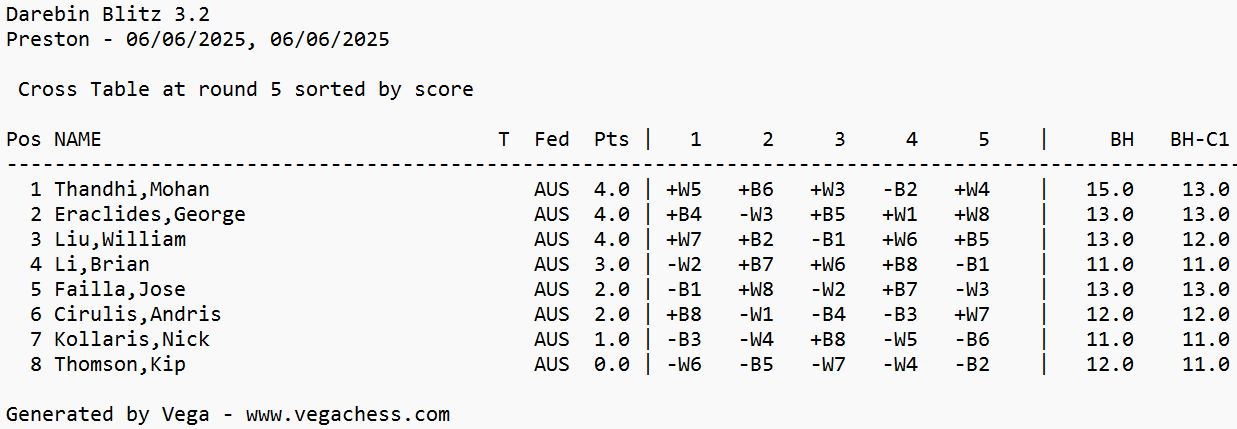Click the NAME column header
This screenshot has width=1237, height=429.
pos(78,140)
